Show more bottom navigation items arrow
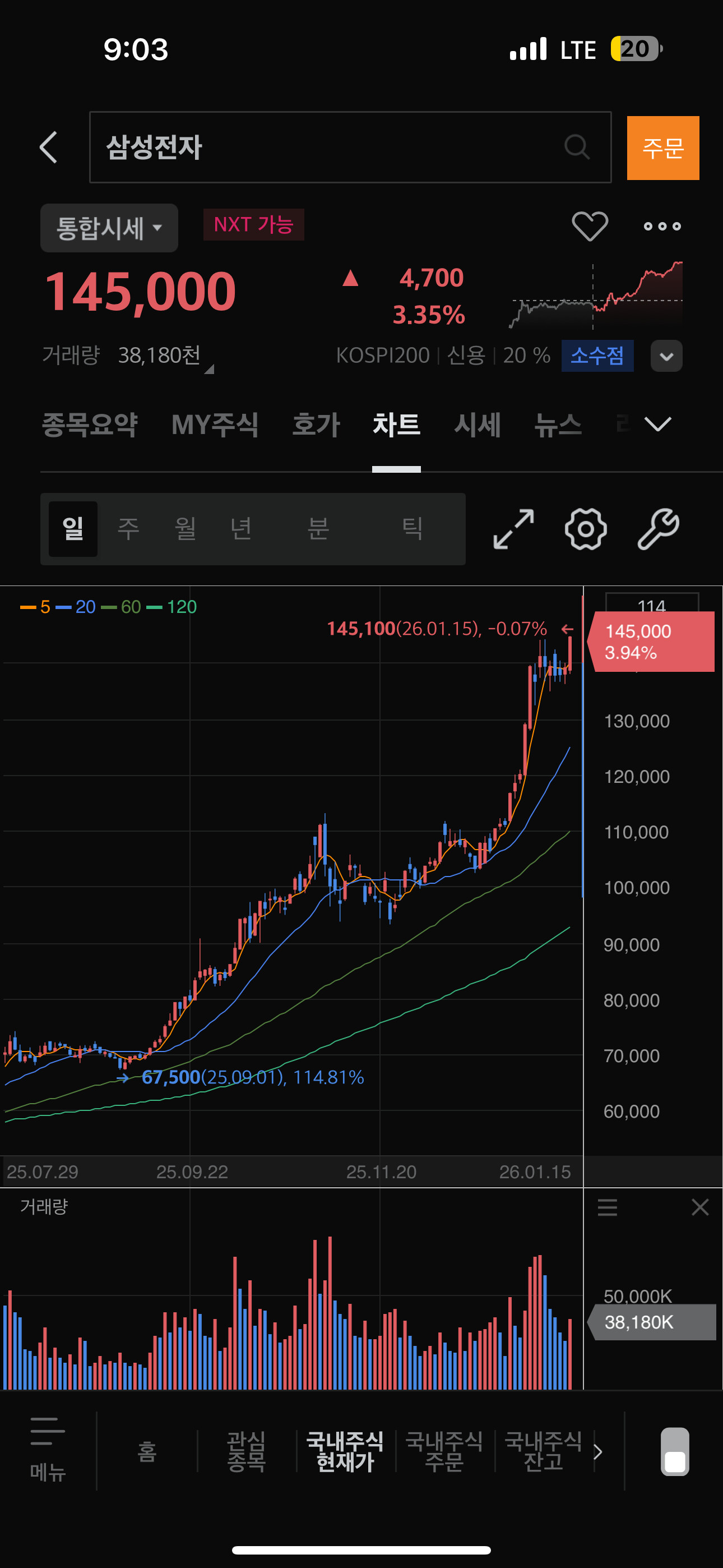The height and width of the screenshot is (1568, 723). pyautogui.click(x=597, y=1452)
